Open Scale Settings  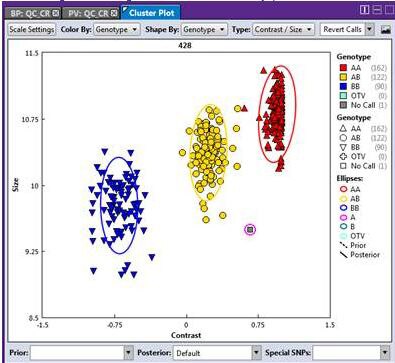pyautogui.click(x=32, y=30)
